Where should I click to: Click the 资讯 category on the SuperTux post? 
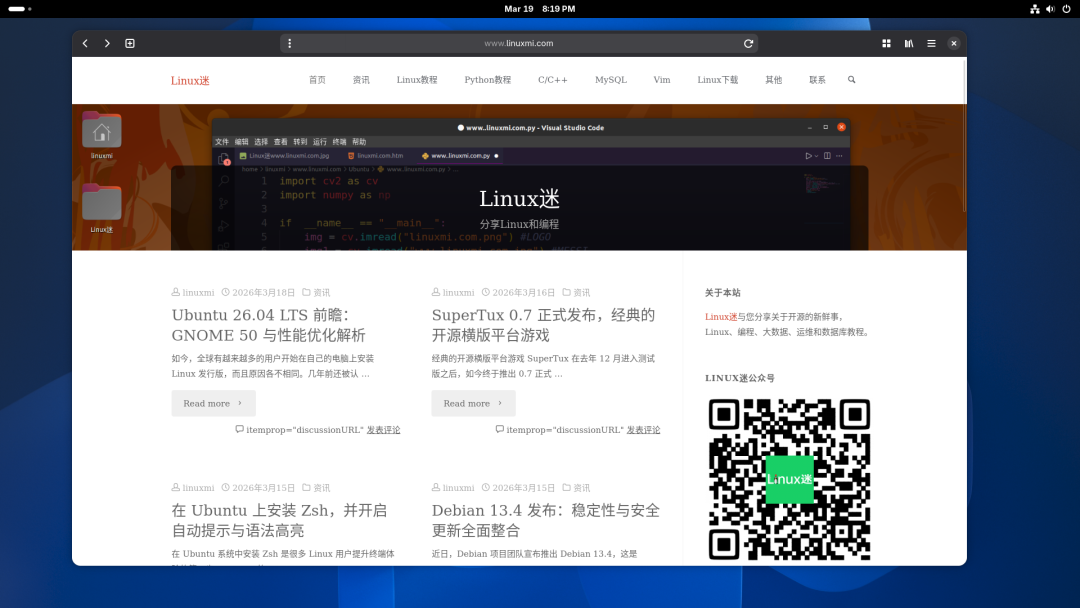click(582, 293)
